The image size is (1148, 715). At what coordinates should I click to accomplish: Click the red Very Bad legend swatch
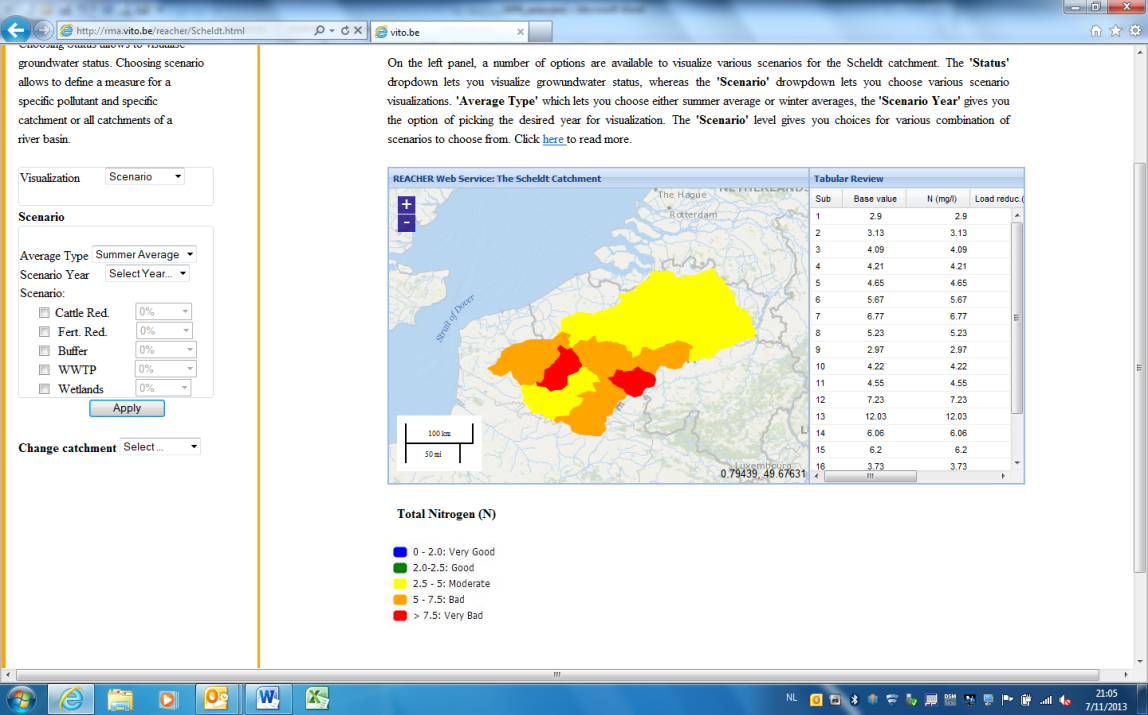(400, 616)
